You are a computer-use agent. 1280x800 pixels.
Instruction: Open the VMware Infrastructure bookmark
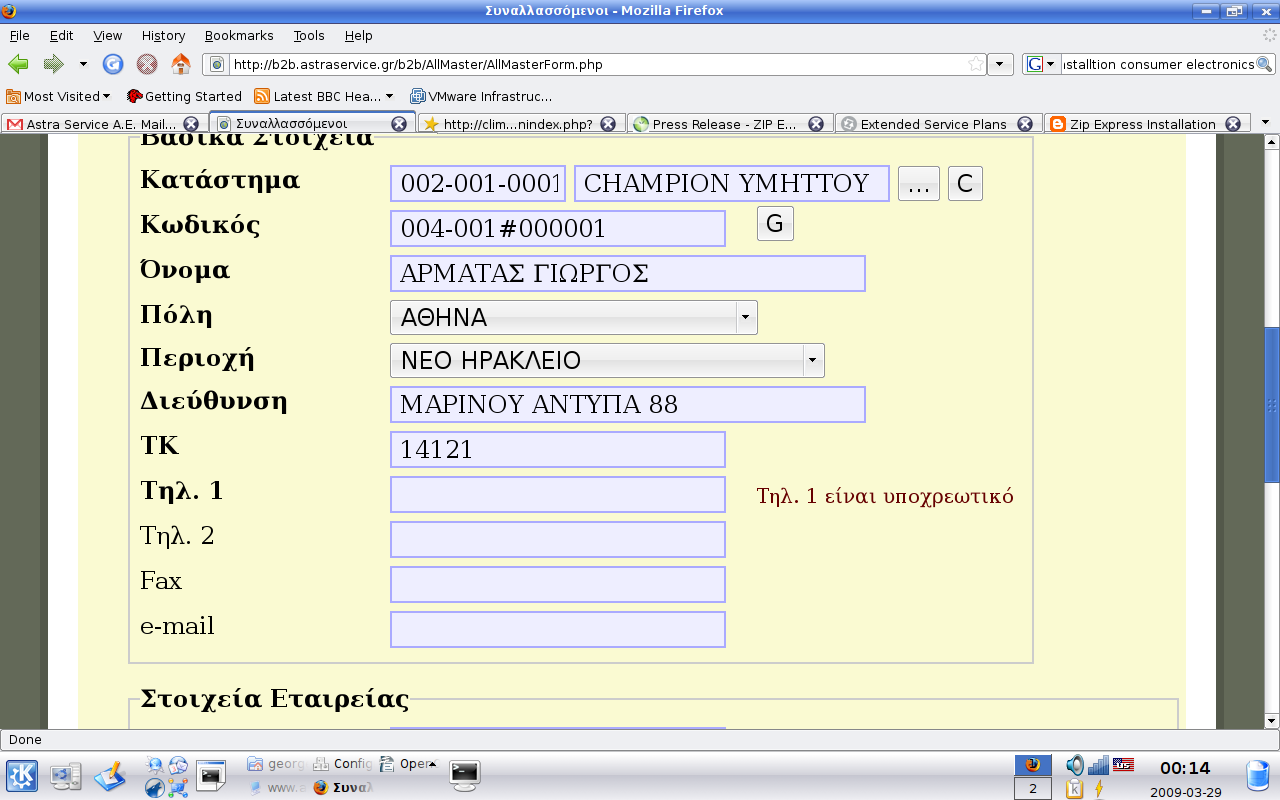(x=481, y=96)
